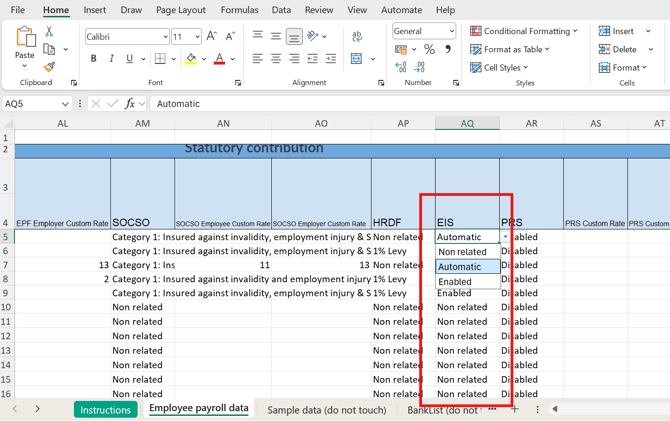Open the Format cells menu
Viewport: 670px width, 421px height.
point(623,68)
